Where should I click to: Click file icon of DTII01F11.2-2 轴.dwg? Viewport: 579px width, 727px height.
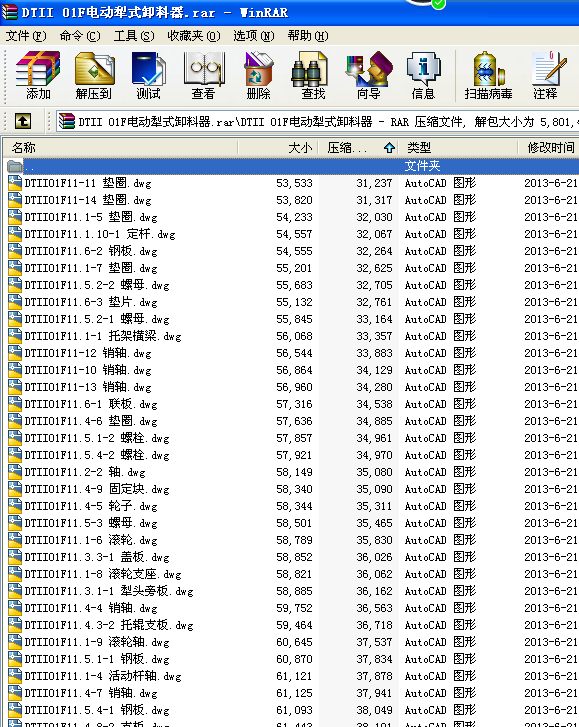pos(15,472)
